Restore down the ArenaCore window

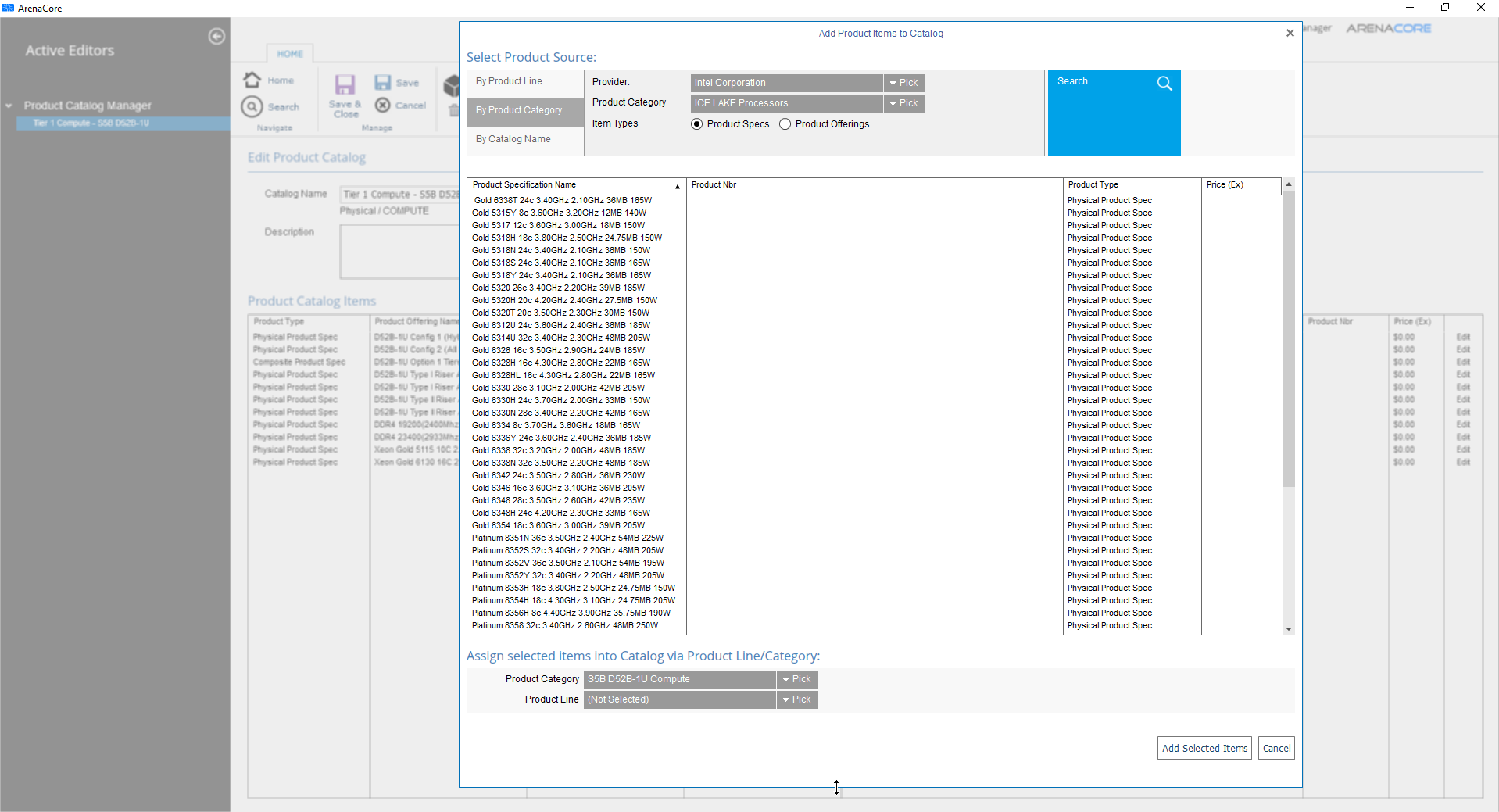[x=1445, y=8]
